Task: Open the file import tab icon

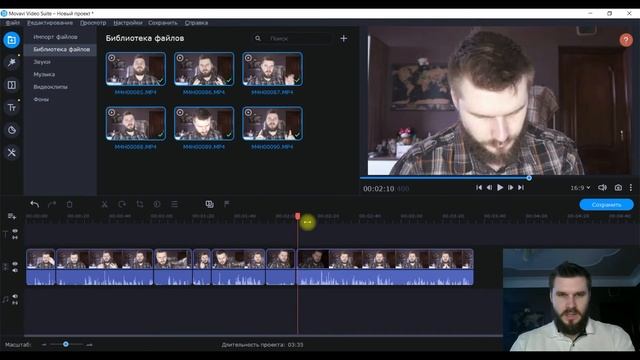Action: tap(11, 40)
